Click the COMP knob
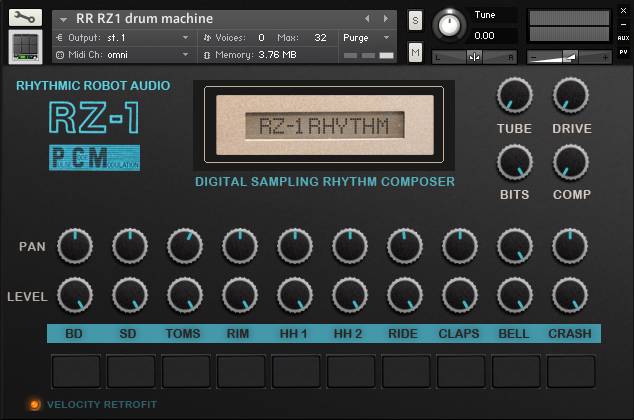The image size is (634, 420). [x=571, y=162]
